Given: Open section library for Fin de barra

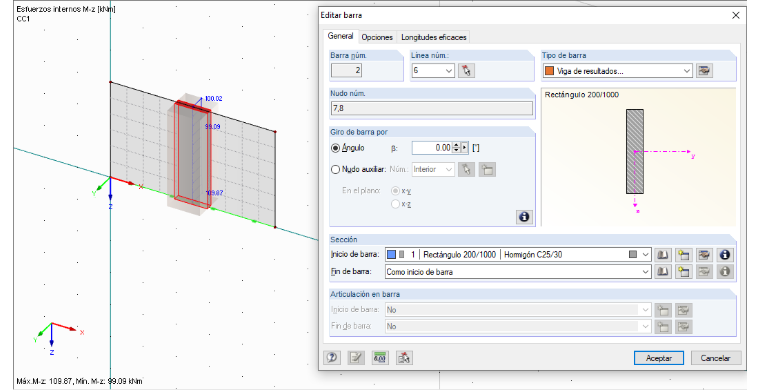Looking at the screenshot, I should tap(663, 272).
